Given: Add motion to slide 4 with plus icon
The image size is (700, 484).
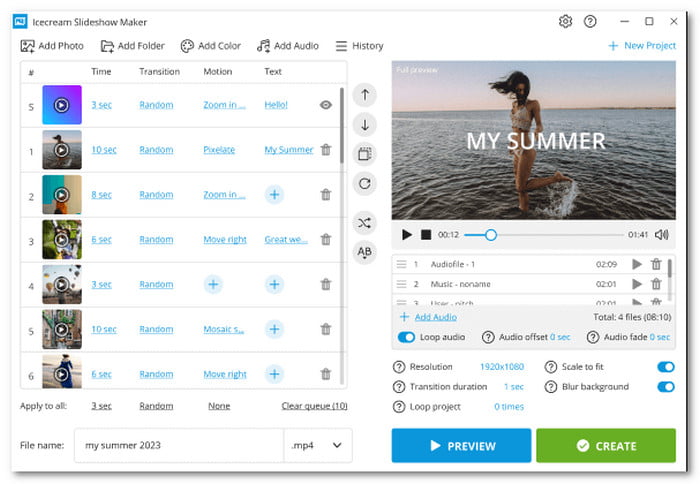Looking at the screenshot, I should coord(213,284).
